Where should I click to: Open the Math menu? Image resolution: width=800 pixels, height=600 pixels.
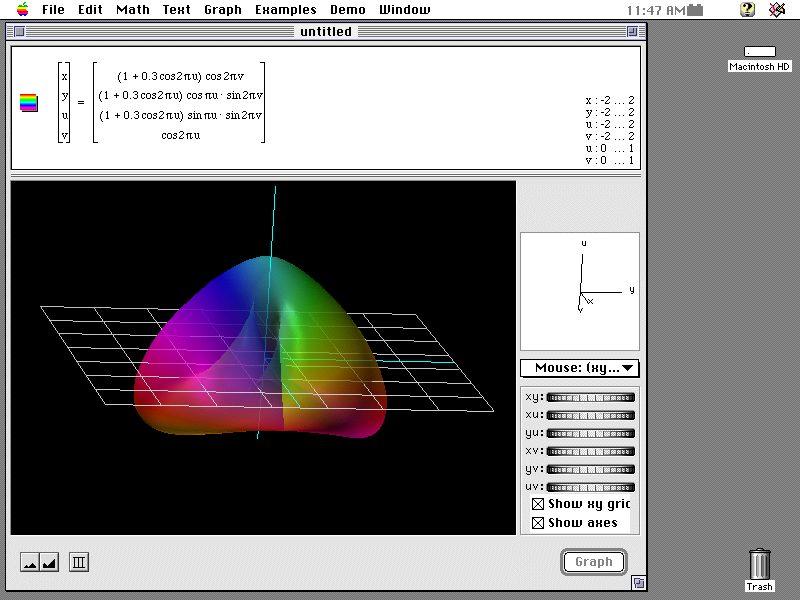pos(133,9)
